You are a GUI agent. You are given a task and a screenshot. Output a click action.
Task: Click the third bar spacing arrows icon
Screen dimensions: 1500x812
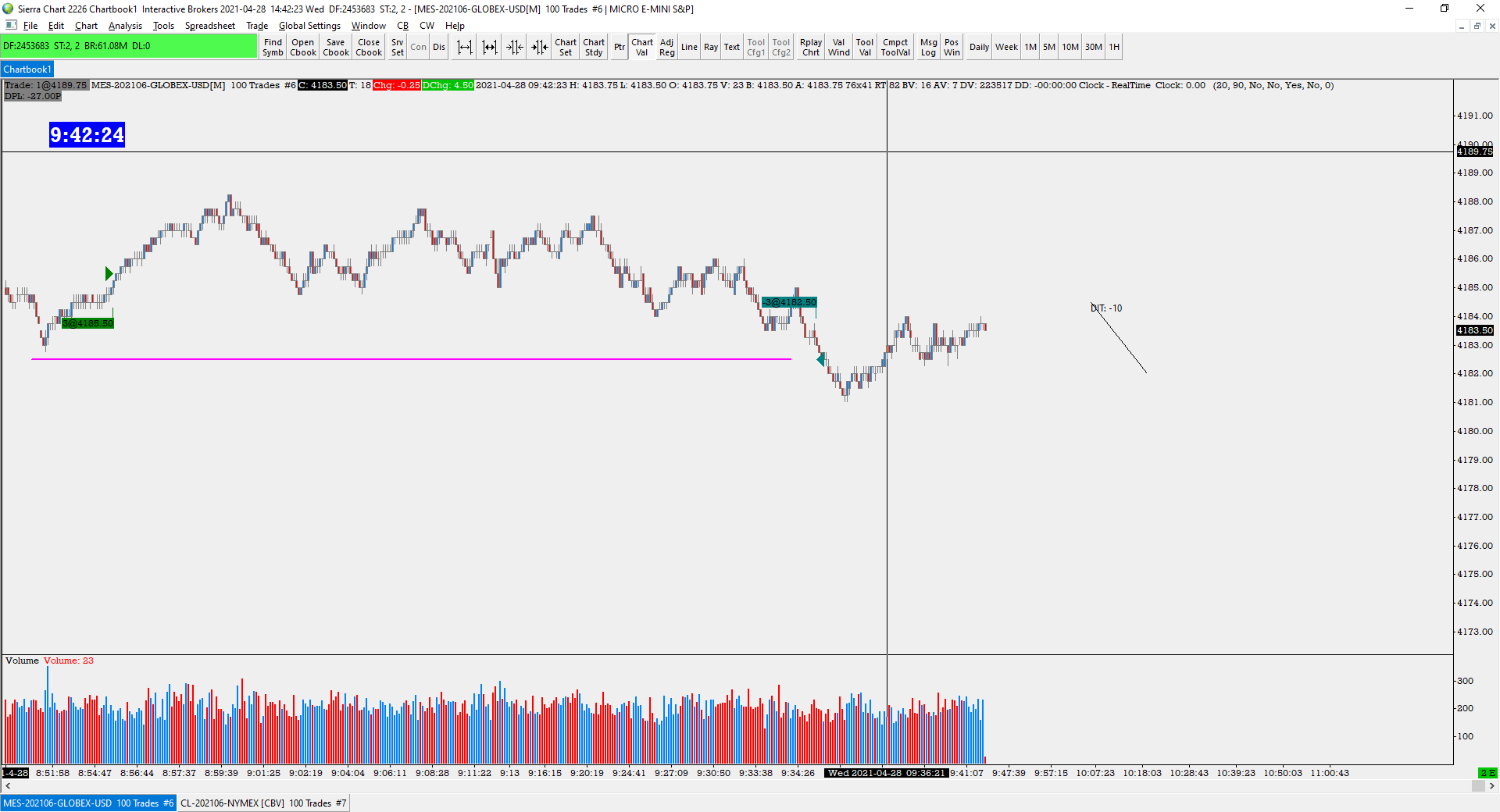click(x=515, y=47)
